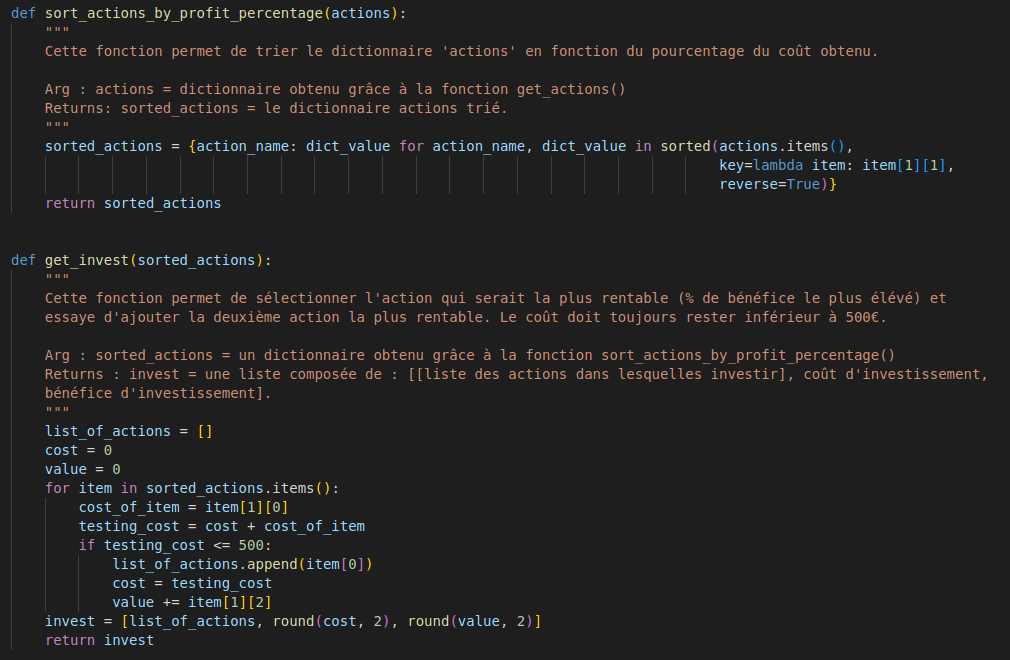
Task: Click the 'list_of_actions = []' assignment line
Action: [x=128, y=431]
